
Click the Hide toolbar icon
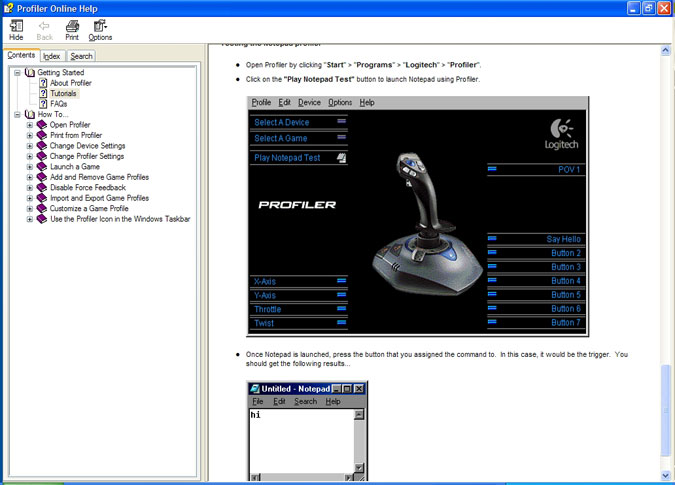tap(16, 26)
